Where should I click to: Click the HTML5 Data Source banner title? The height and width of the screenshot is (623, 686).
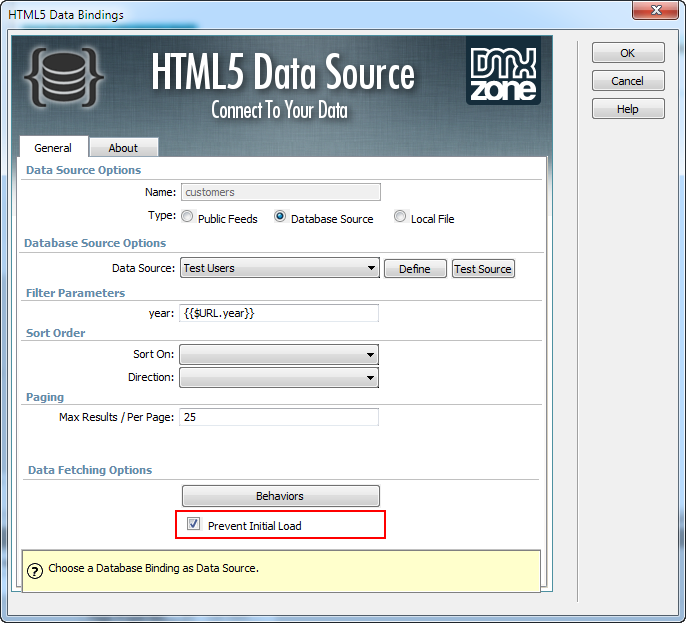tap(283, 72)
